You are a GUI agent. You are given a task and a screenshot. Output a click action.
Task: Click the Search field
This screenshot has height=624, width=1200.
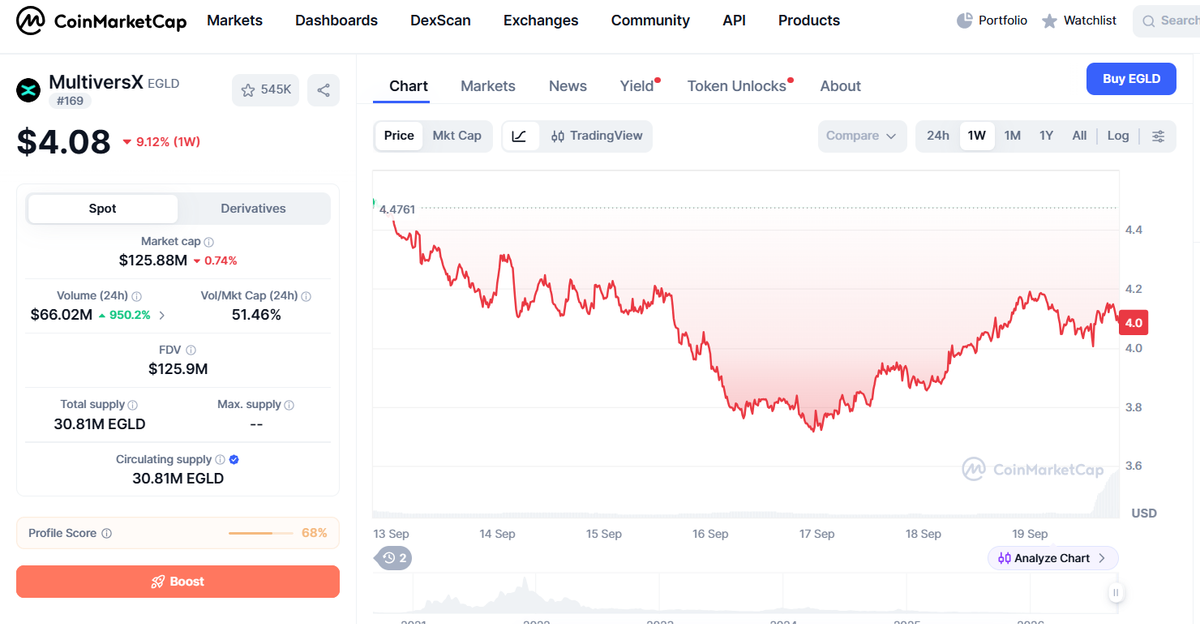pos(1167,20)
